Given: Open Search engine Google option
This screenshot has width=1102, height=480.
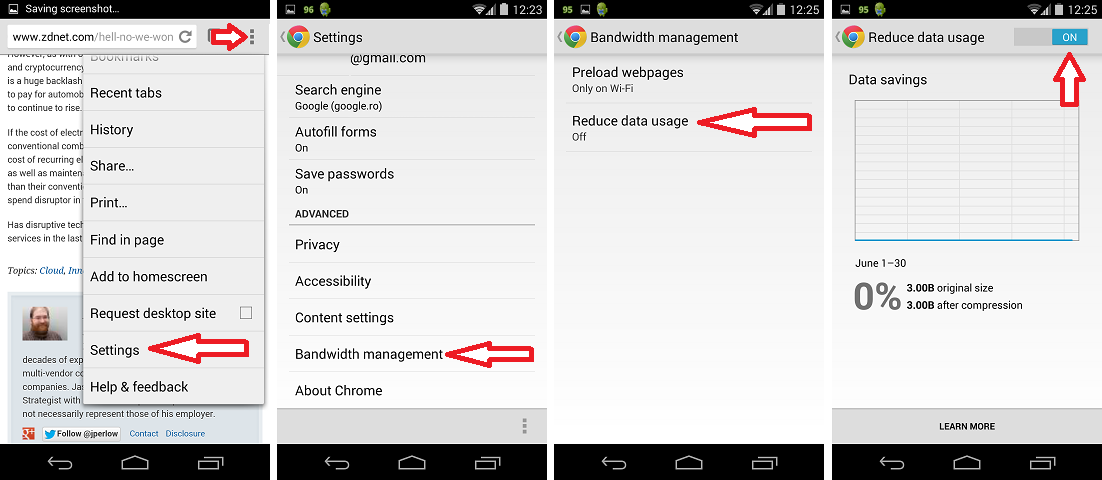Looking at the screenshot, I should tap(412, 97).
